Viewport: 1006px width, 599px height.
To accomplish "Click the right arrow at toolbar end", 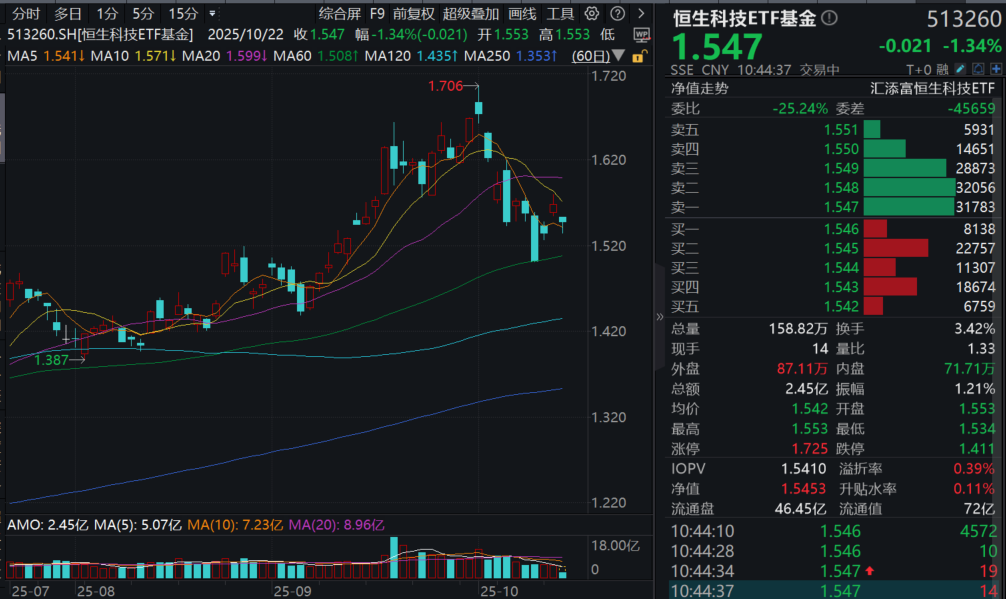I will [639, 14].
